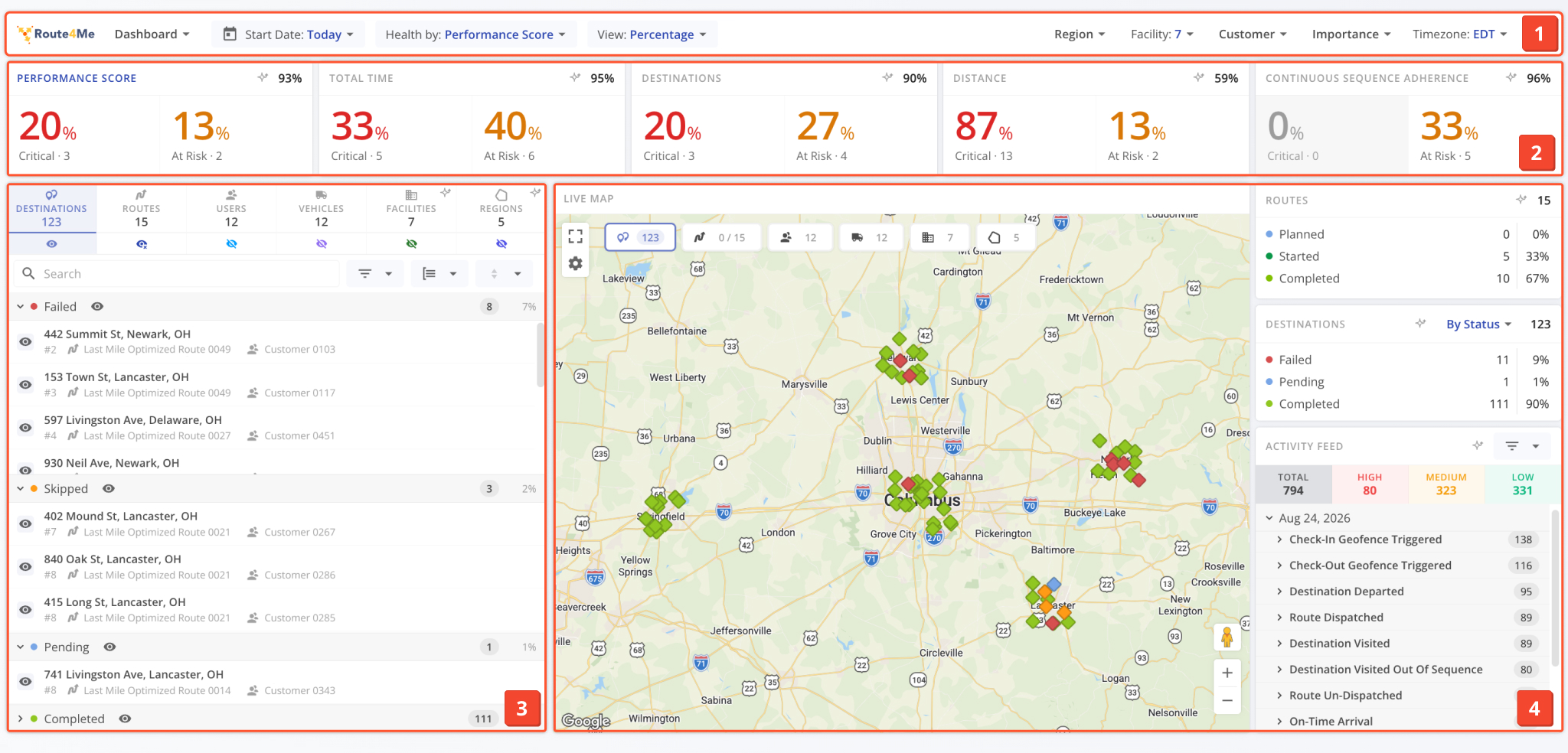Pin the Destinations score card
This screenshot has width=1568, height=753.
(887, 77)
